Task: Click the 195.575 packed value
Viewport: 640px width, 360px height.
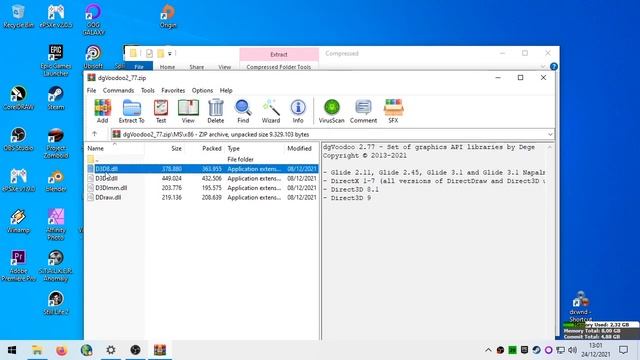Action: pos(211,188)
